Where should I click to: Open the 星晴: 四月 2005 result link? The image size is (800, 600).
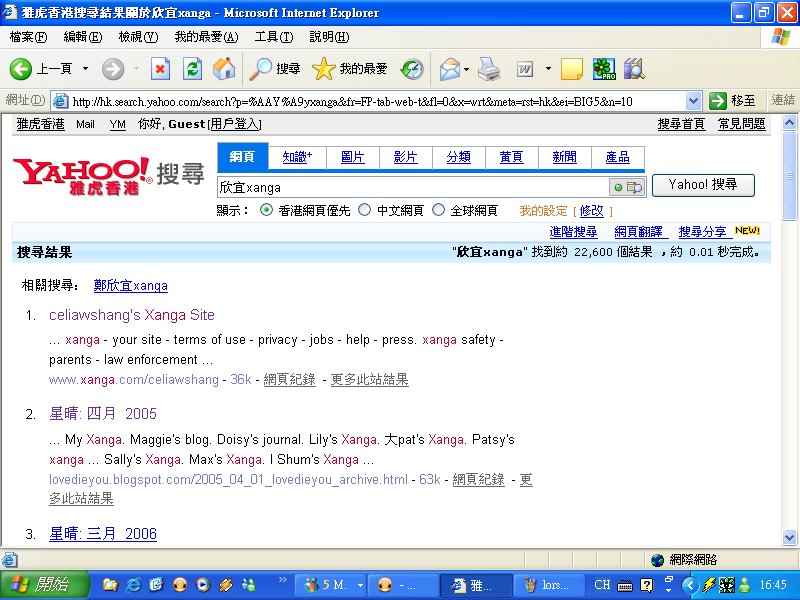tap(103, 413)
